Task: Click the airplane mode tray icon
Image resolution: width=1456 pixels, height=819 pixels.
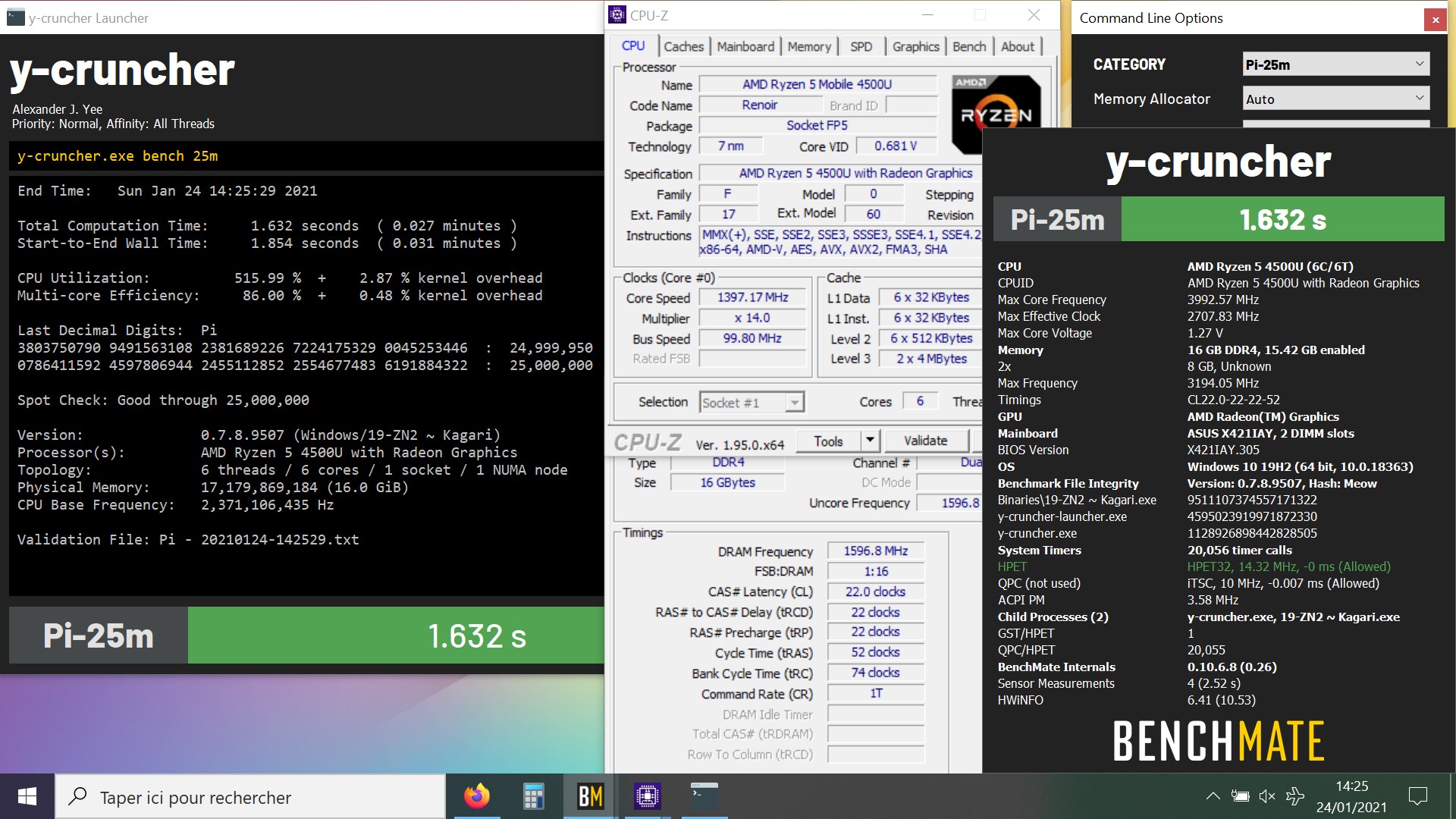Action: 1295,796
